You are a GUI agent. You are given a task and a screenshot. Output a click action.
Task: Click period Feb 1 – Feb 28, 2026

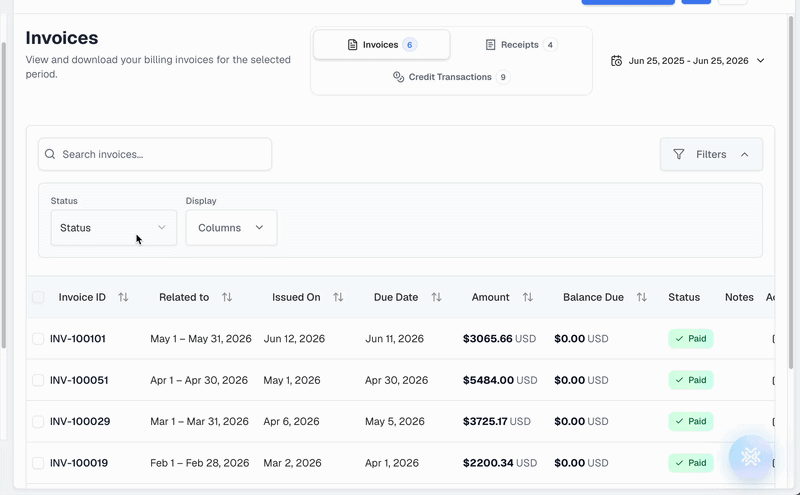point(200,463)
